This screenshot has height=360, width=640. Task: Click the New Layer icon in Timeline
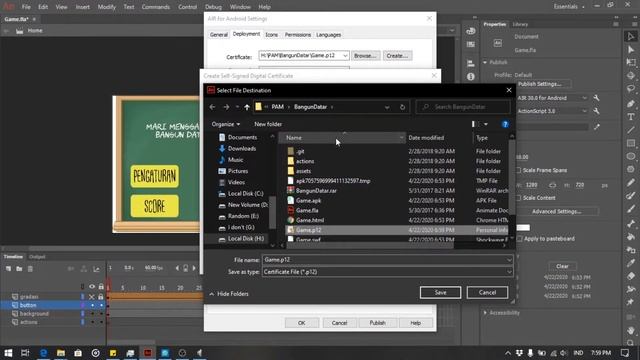(x=8, y=269)
